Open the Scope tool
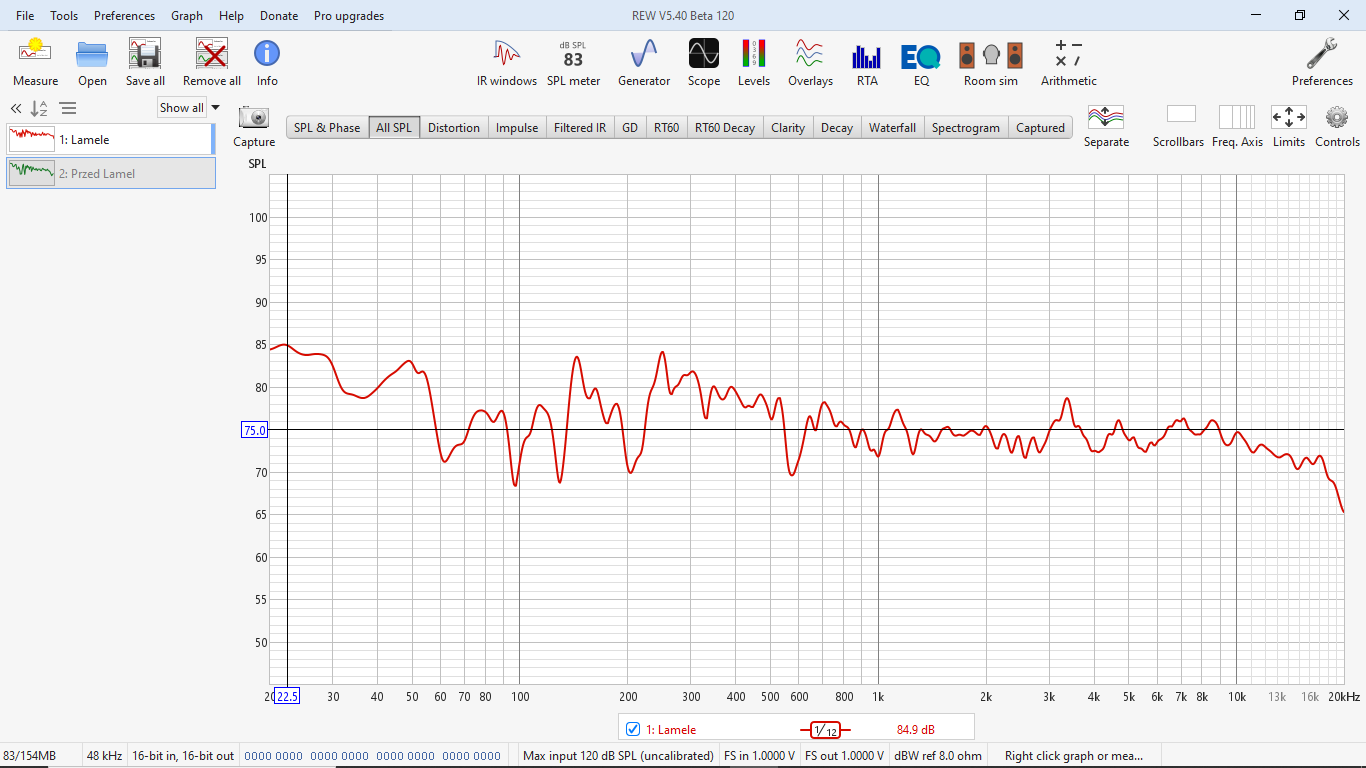 tap(703, 62)
